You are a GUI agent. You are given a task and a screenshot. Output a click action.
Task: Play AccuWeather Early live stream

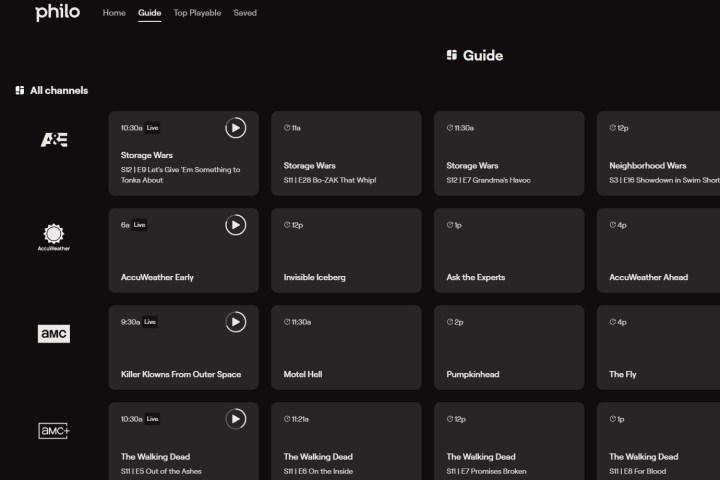click(x=235, y=225)
